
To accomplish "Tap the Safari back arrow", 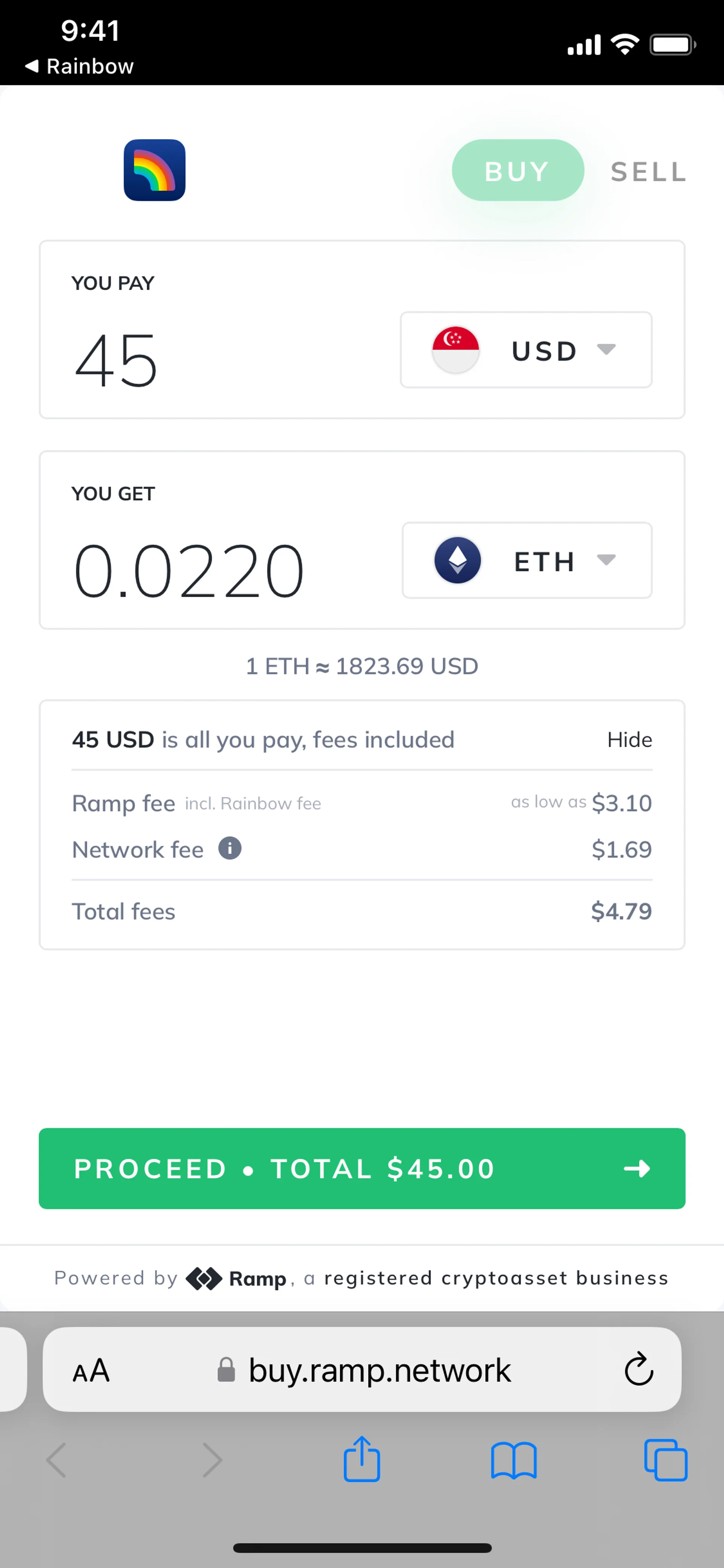I will pyautogui.click(x=57, y=1460).
